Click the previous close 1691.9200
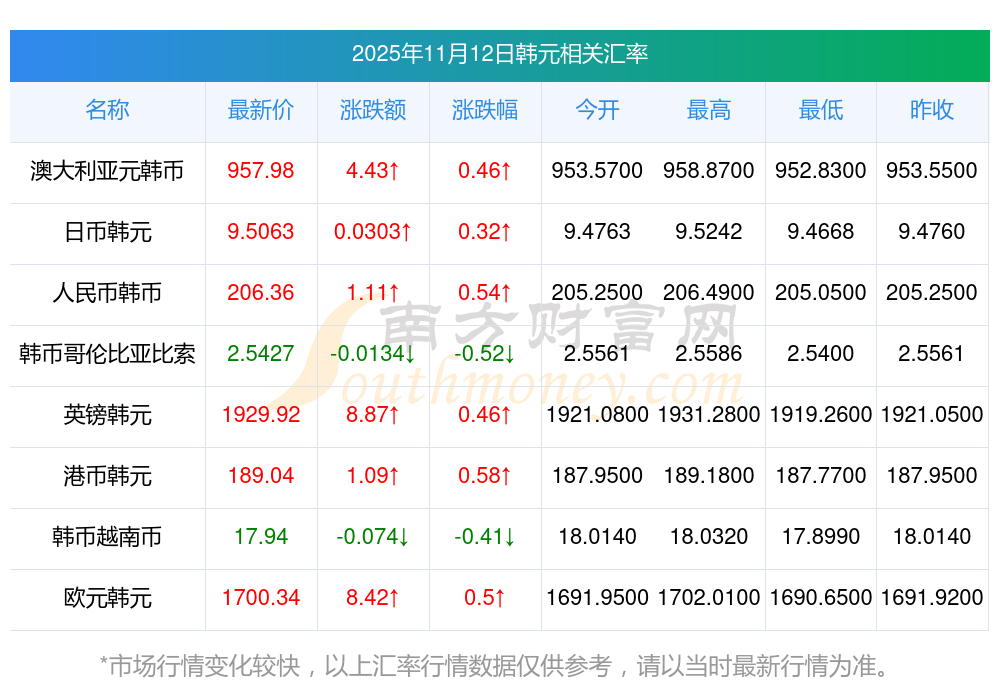Screen dimensions: 1000x697 pos(932,598)
